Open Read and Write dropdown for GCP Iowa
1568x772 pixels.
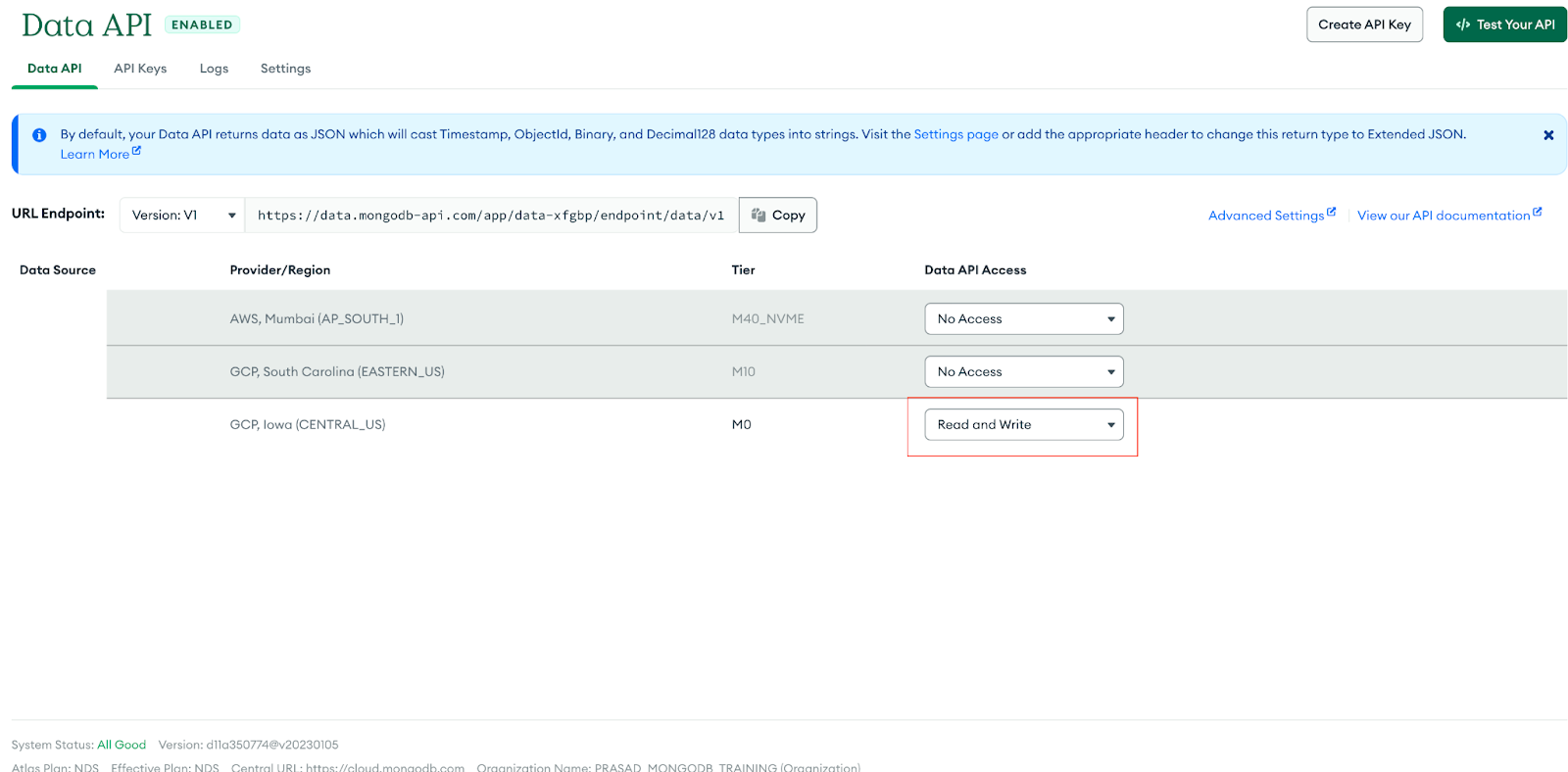click(x=1024, y=424)
